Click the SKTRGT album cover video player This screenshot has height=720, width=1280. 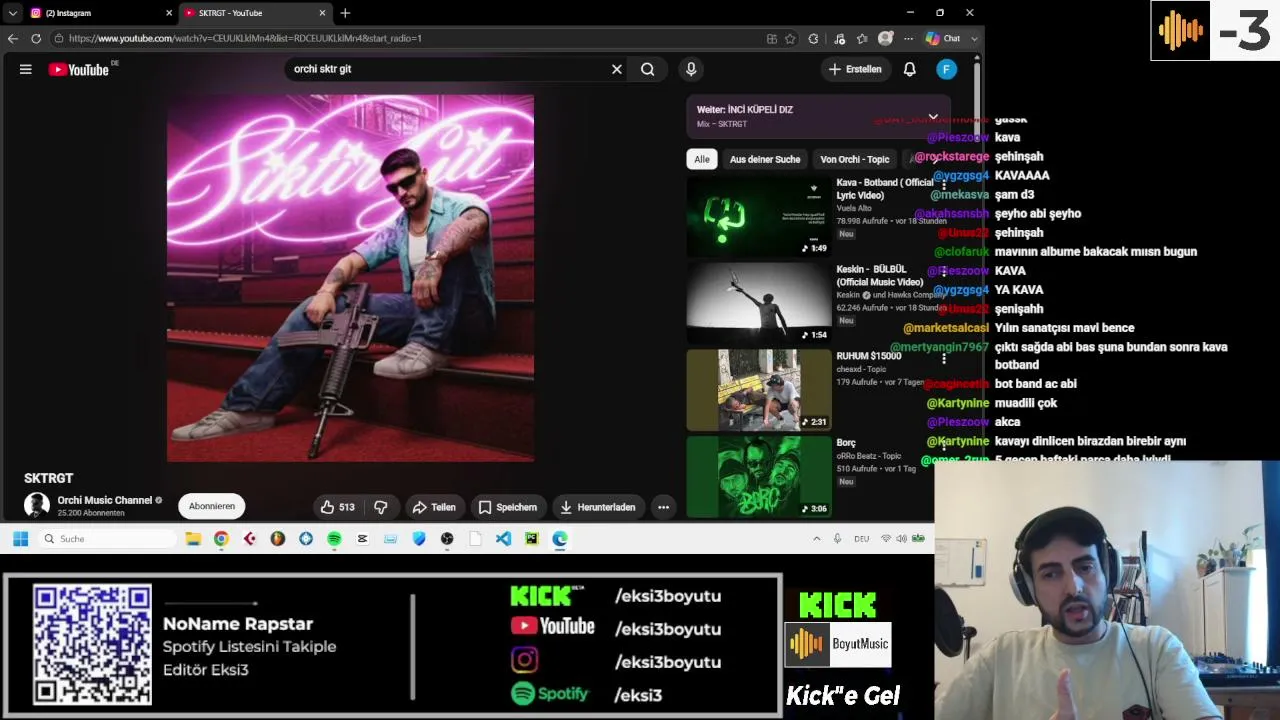(350, 278)
